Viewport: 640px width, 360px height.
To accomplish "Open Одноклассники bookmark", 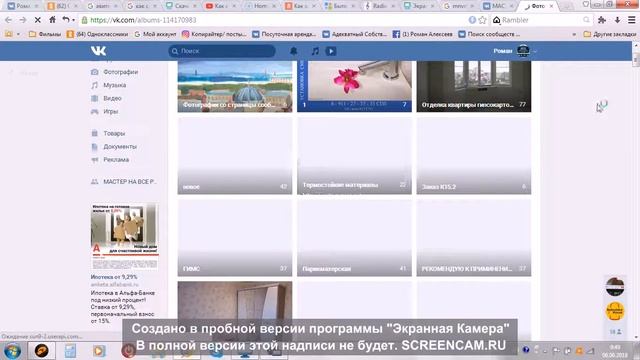I will coord(97,34).
